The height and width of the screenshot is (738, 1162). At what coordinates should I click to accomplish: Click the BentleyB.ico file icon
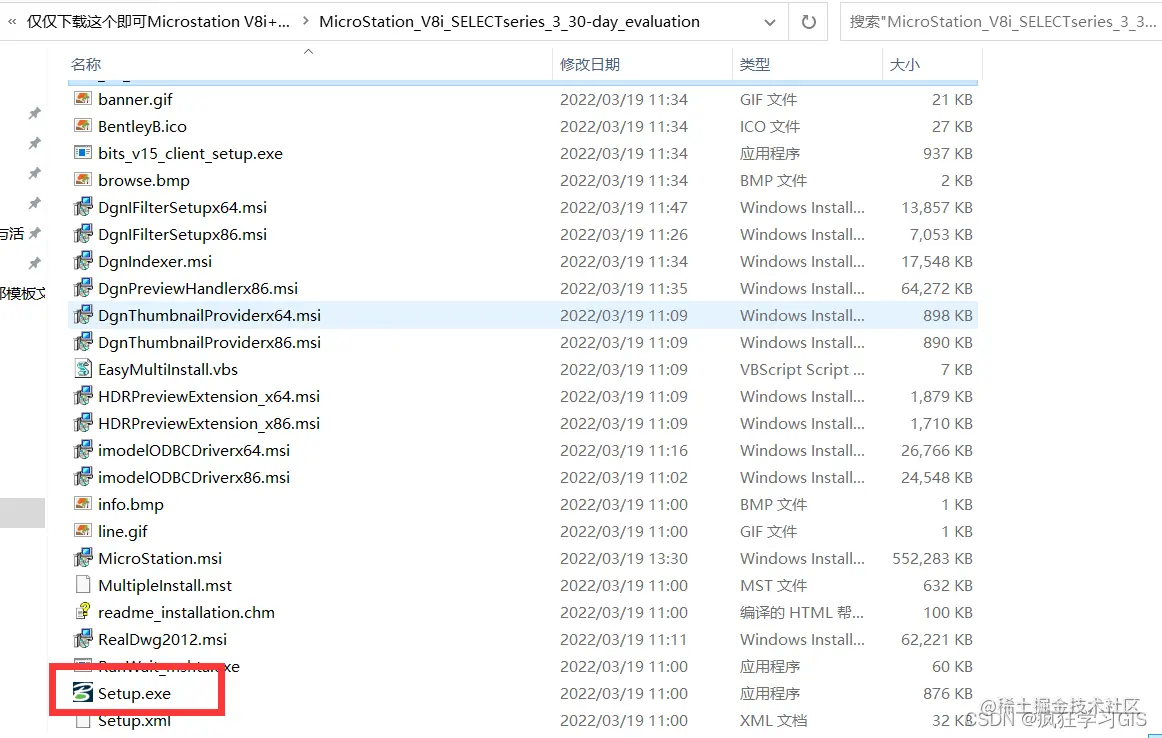coord(83,126)
